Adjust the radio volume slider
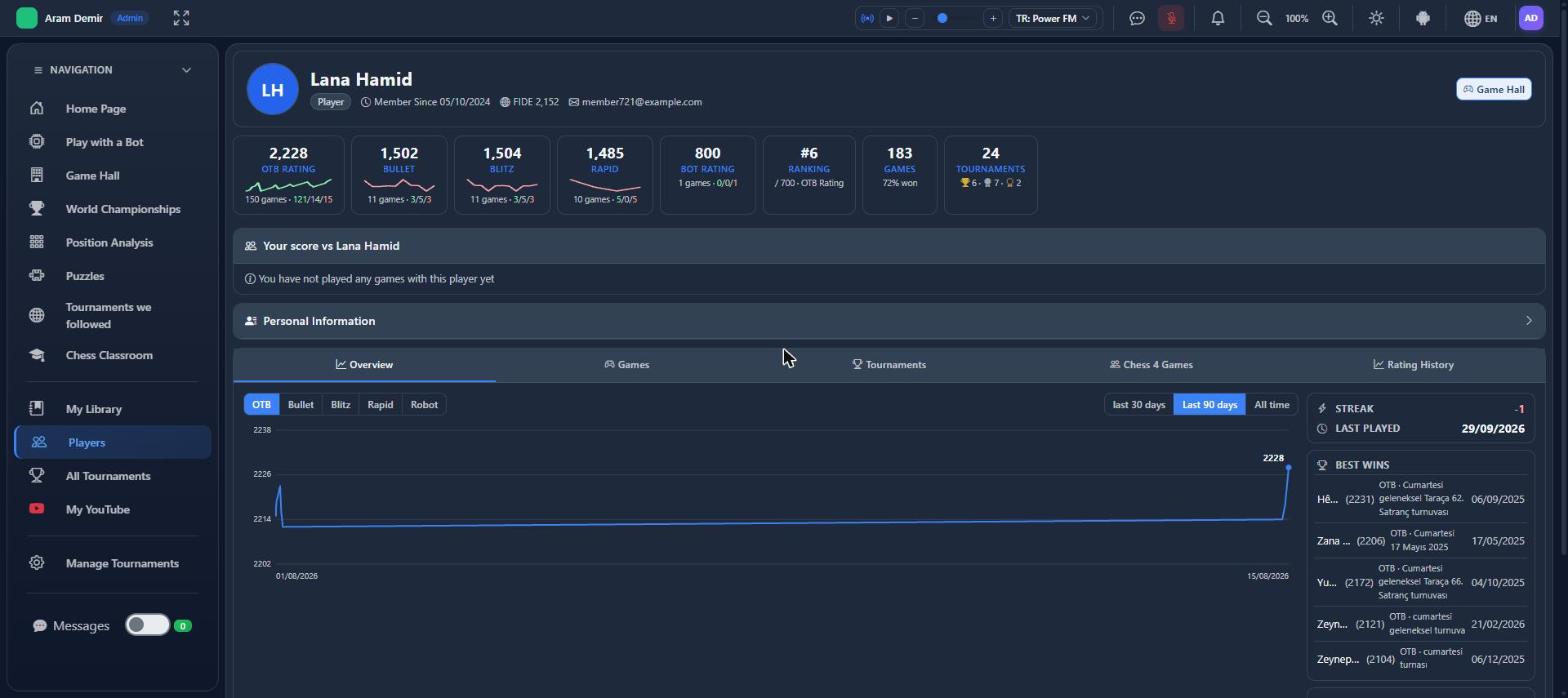This screenshot has height=698, width=1568. (953, 18)
